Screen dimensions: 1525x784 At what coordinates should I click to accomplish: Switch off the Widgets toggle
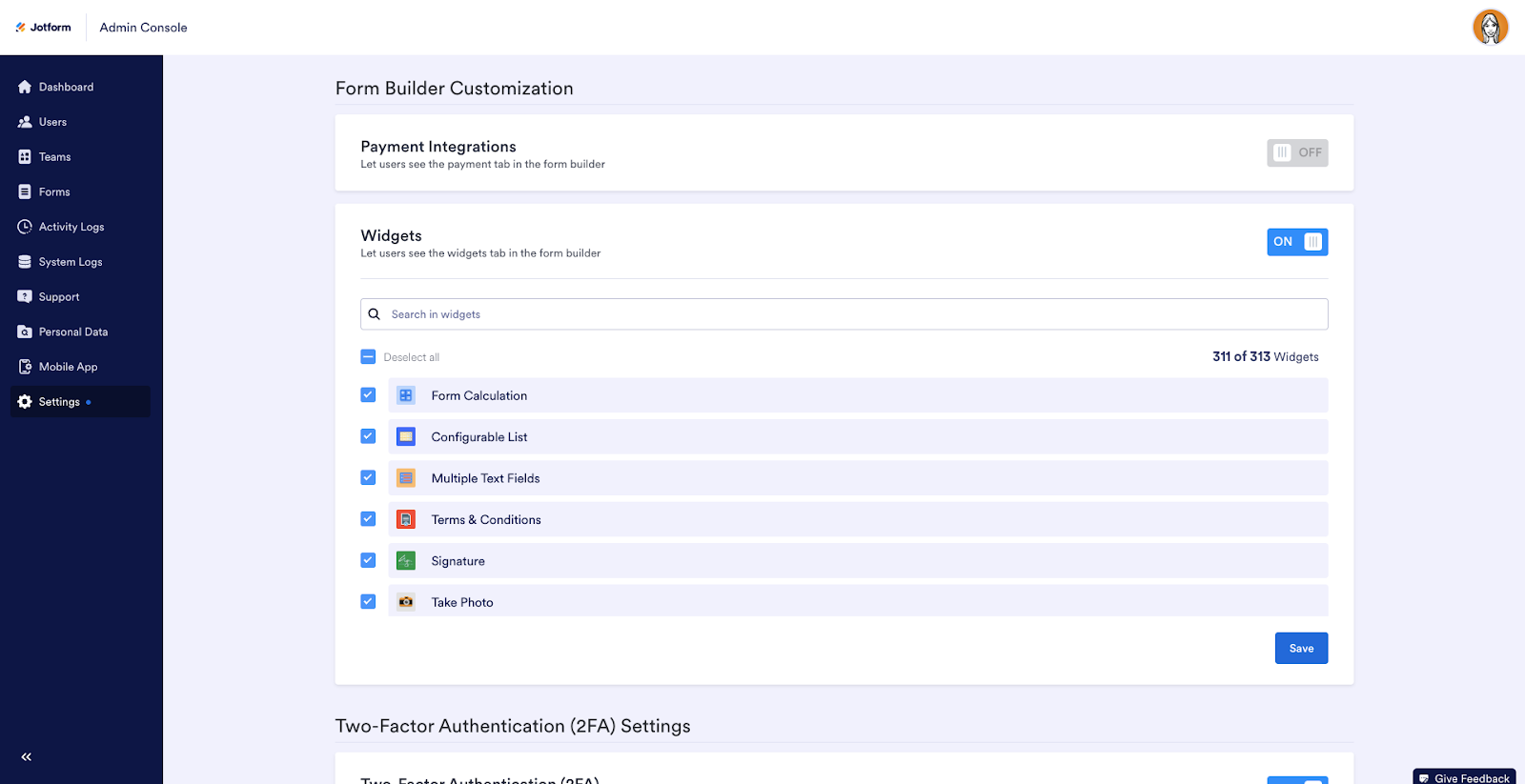(1296, 242)
